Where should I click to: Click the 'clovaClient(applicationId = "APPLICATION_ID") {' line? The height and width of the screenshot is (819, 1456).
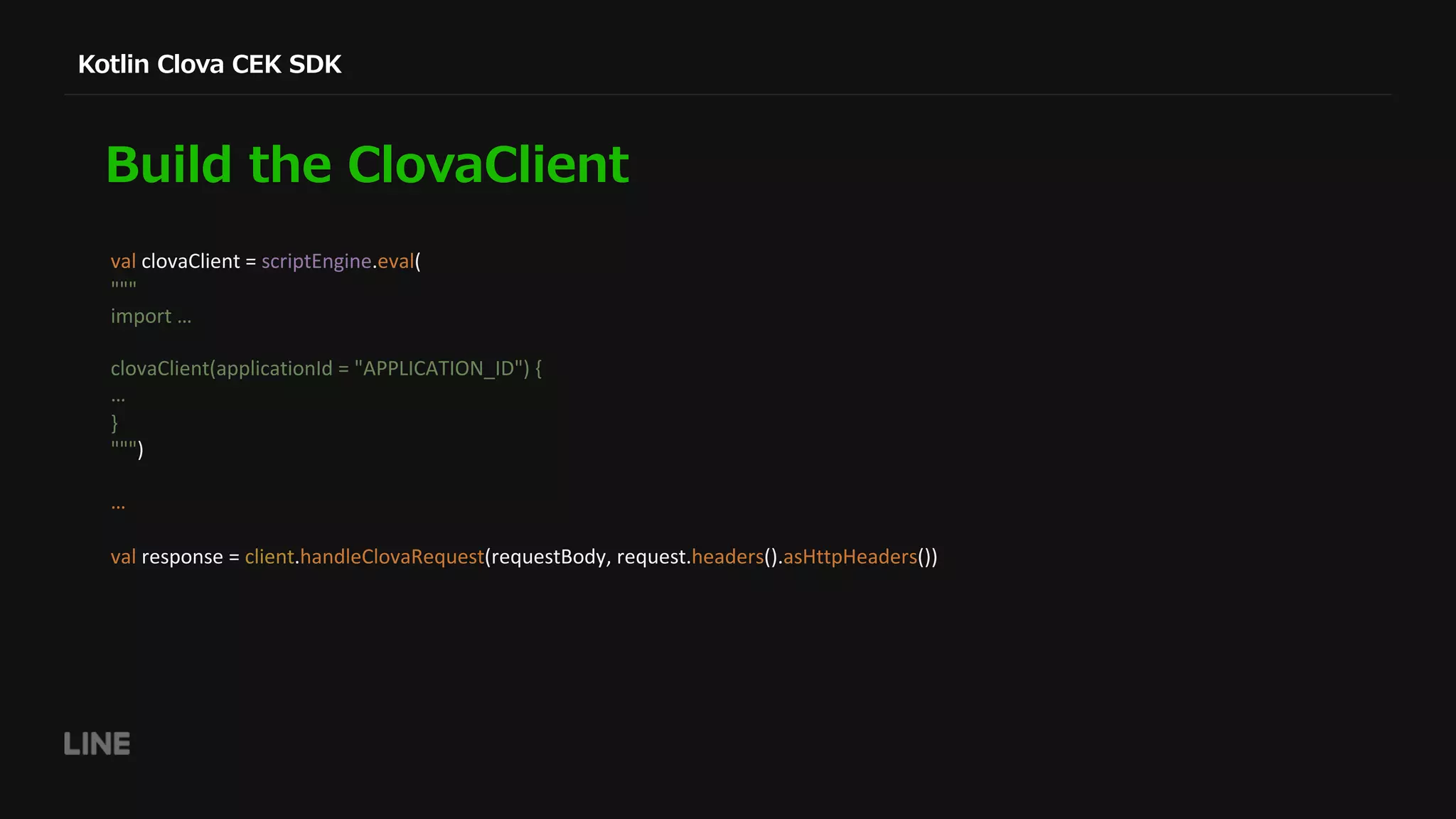(x=326, y=368)
